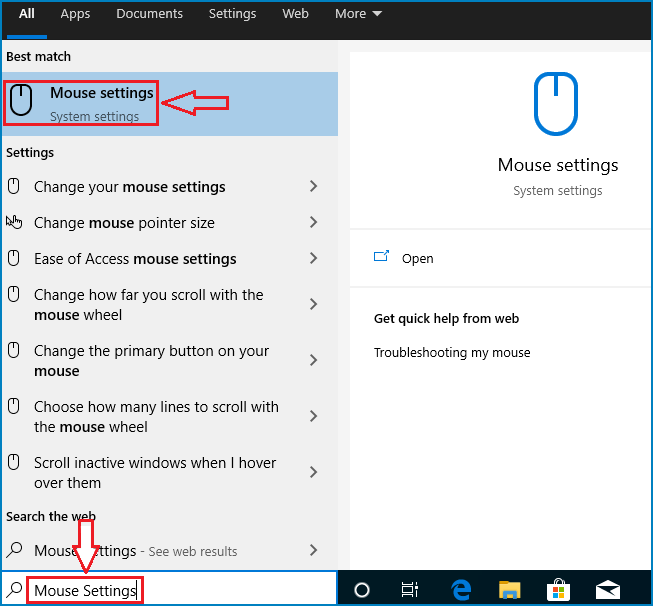Screen dimensions: 653x606
Task: Expand chevron for Scroll inactive windows result
Action: click(x=314, y=472)
